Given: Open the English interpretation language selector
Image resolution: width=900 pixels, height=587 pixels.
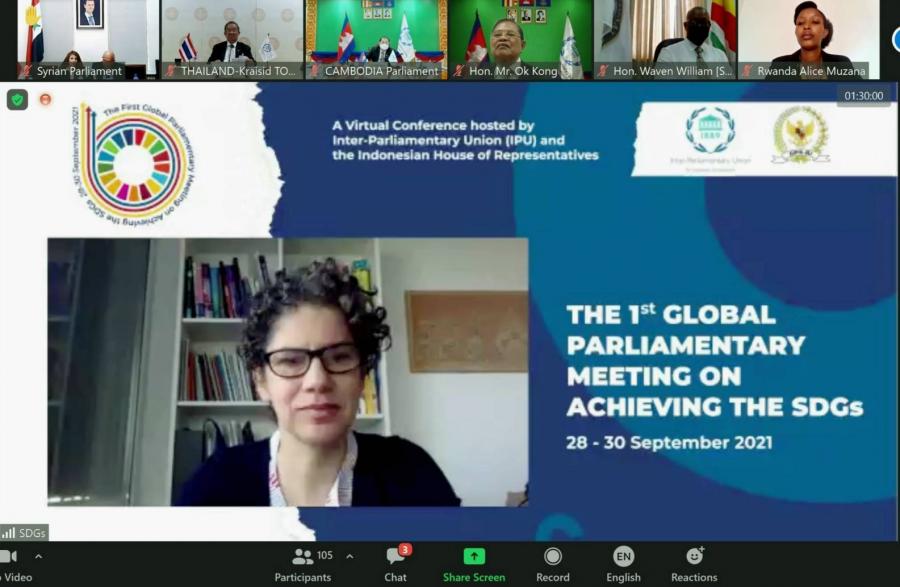Looking at the screenshot, I should (x=623, y=562).
